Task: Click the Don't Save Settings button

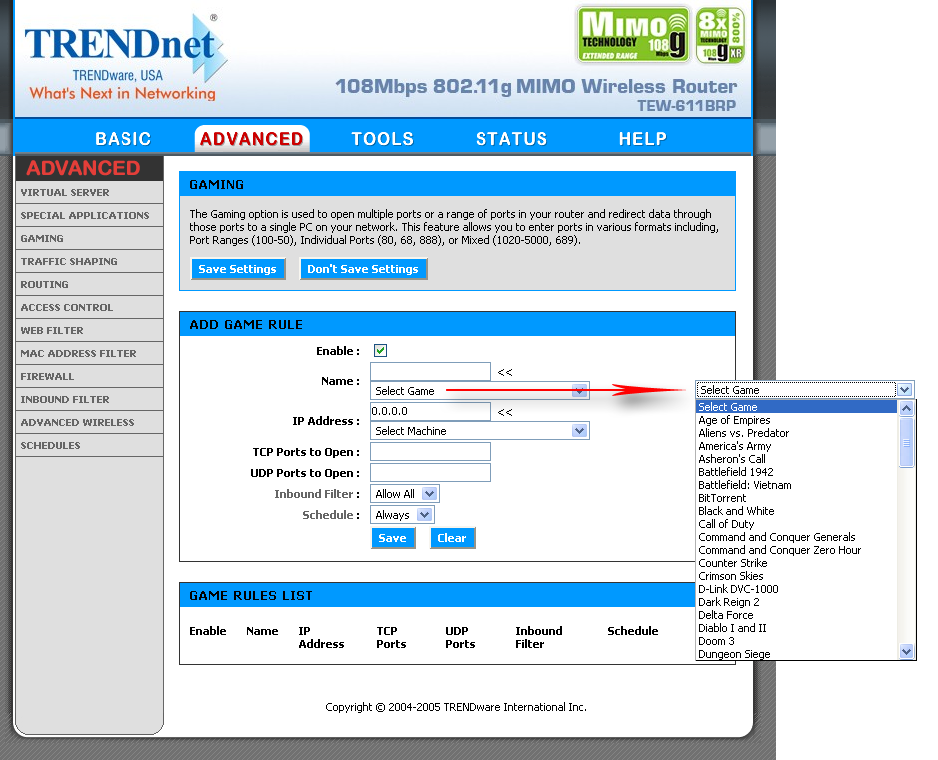Action: point(363,269)
